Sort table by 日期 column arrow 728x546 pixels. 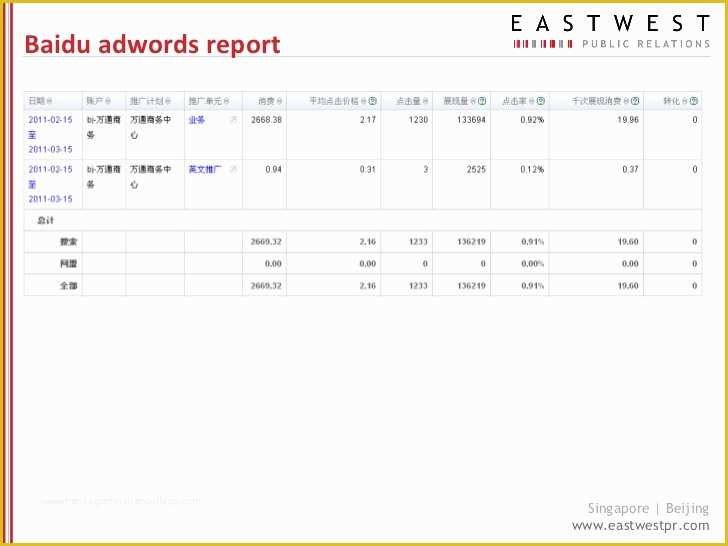(x=49, y=101)
